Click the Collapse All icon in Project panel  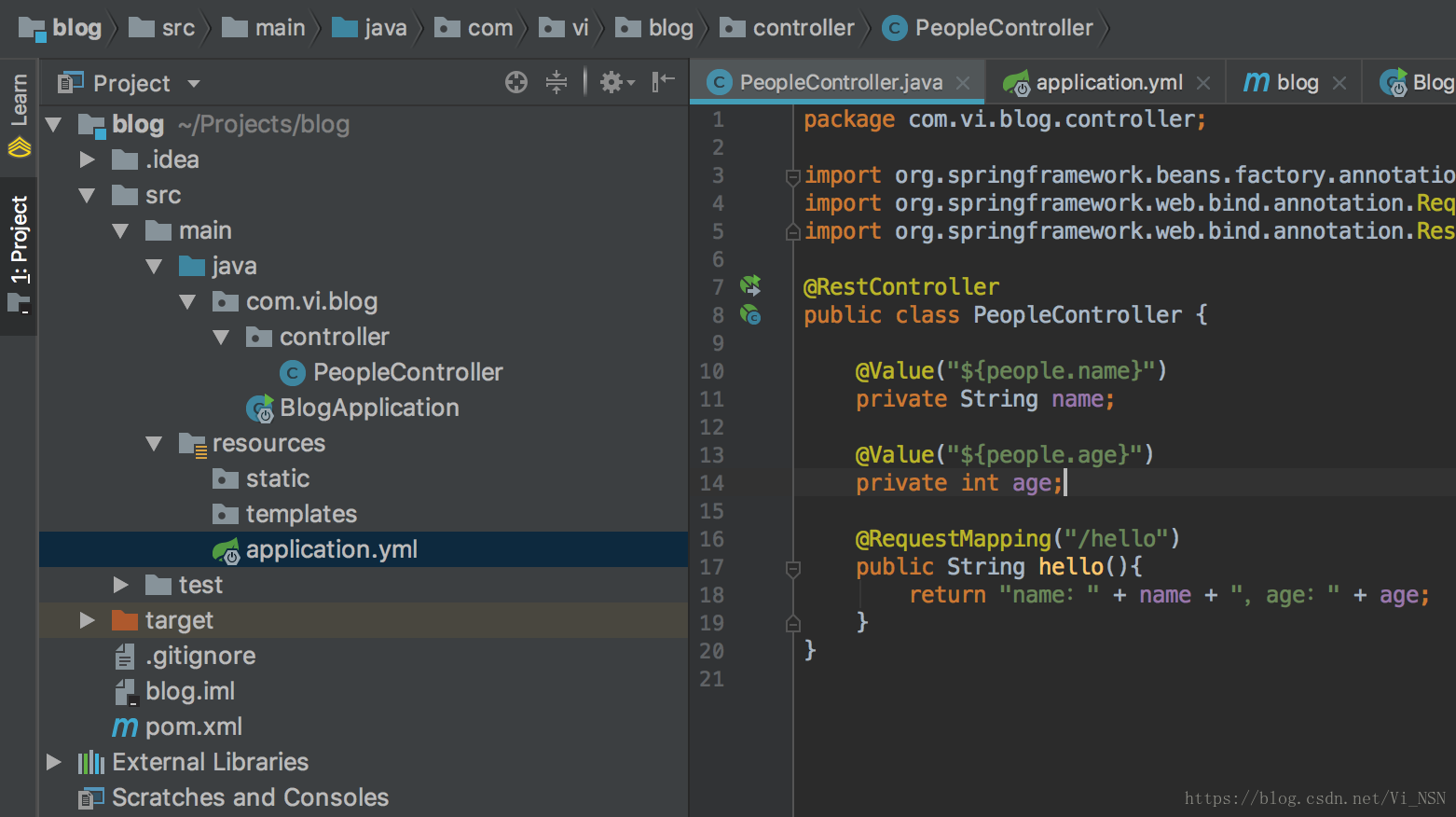(556, 82)
